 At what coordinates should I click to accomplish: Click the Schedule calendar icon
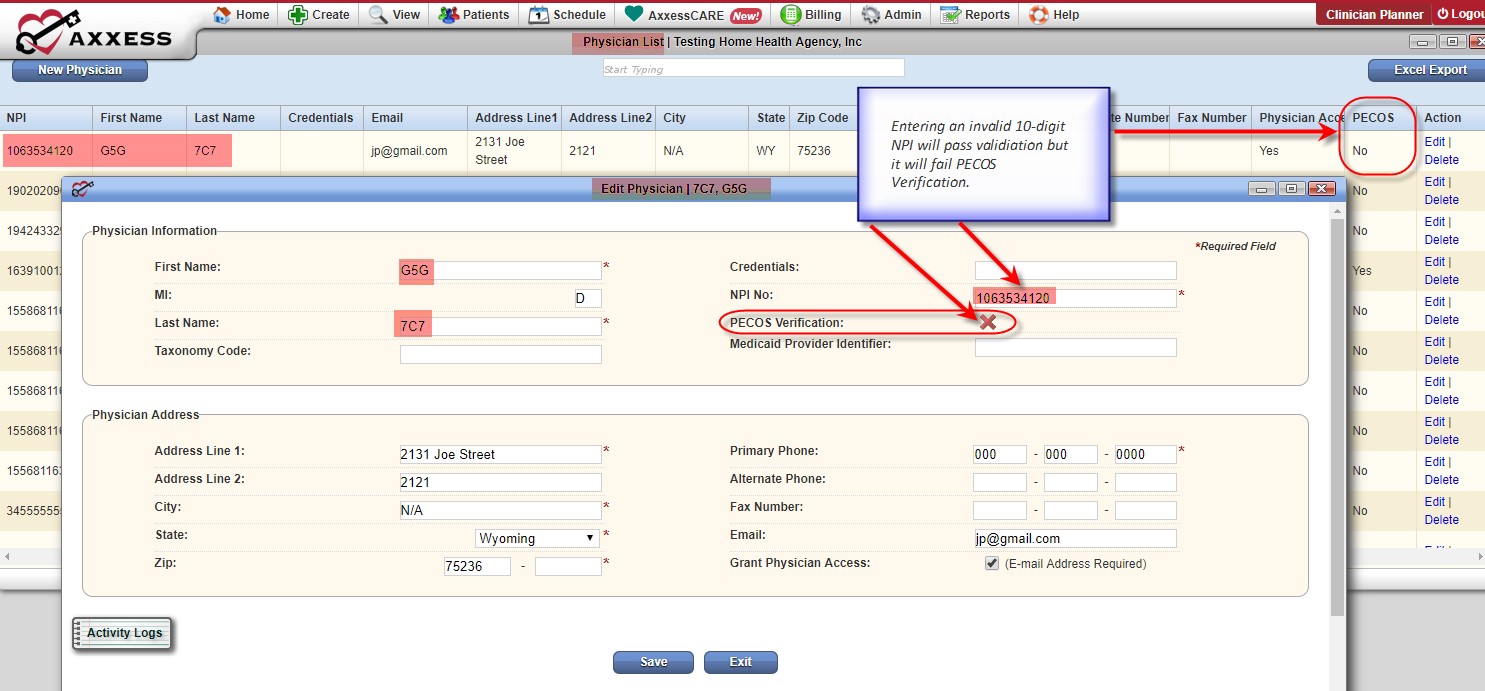click(x=538, y=15)
